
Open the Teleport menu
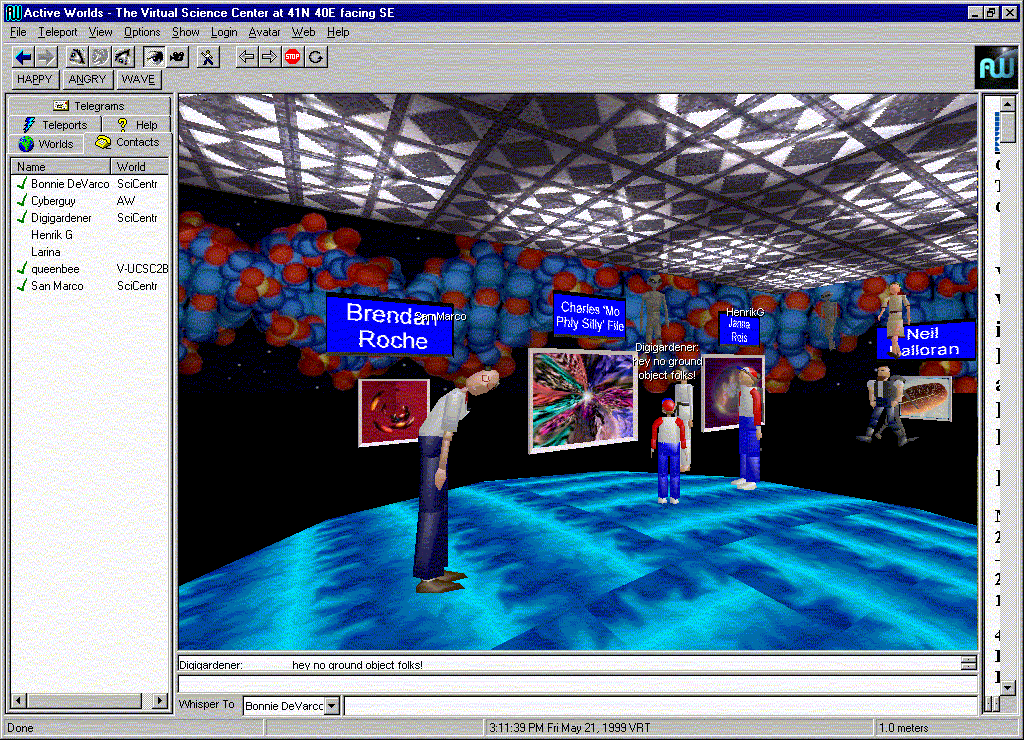tap(57, 32)
